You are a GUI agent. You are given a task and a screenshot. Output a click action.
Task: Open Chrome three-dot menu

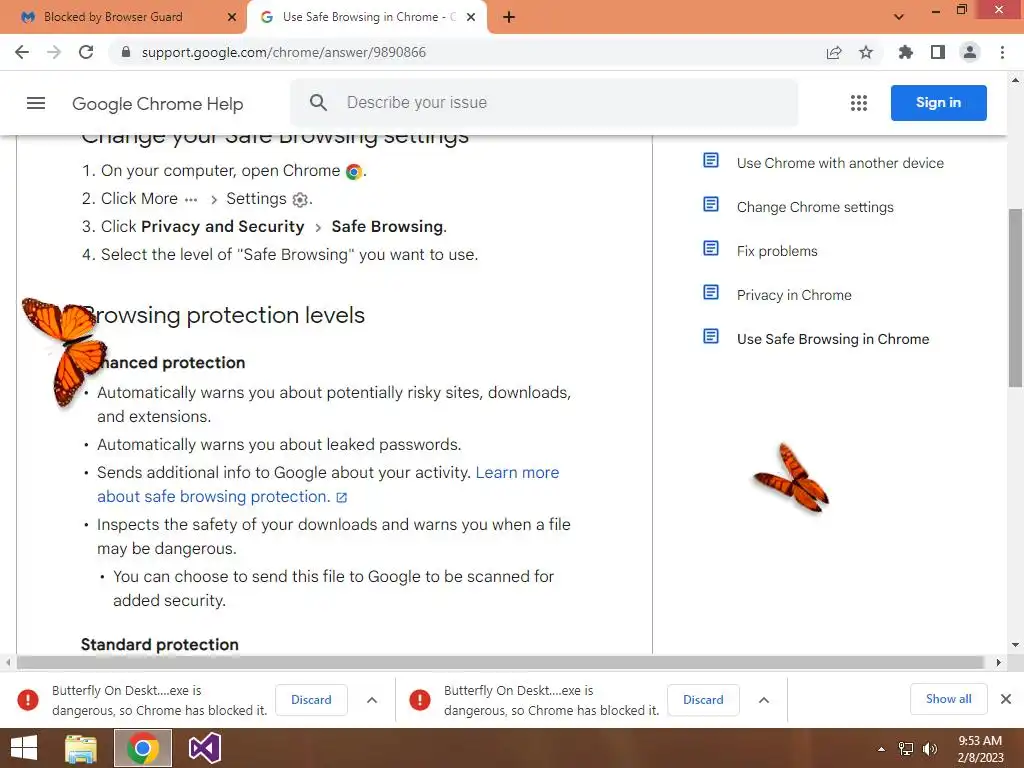pos(1002,52)
